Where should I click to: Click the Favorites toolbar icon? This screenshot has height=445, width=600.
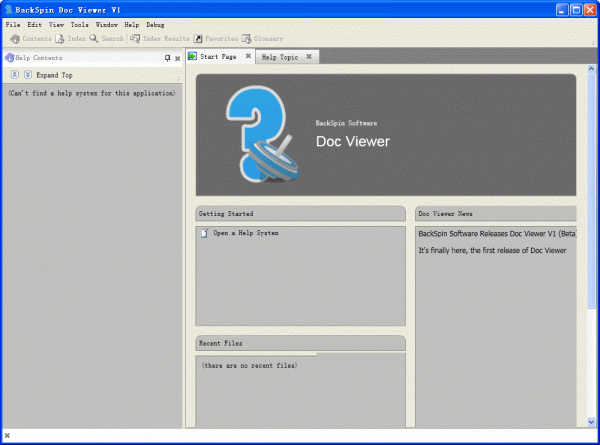coord(198,39)
